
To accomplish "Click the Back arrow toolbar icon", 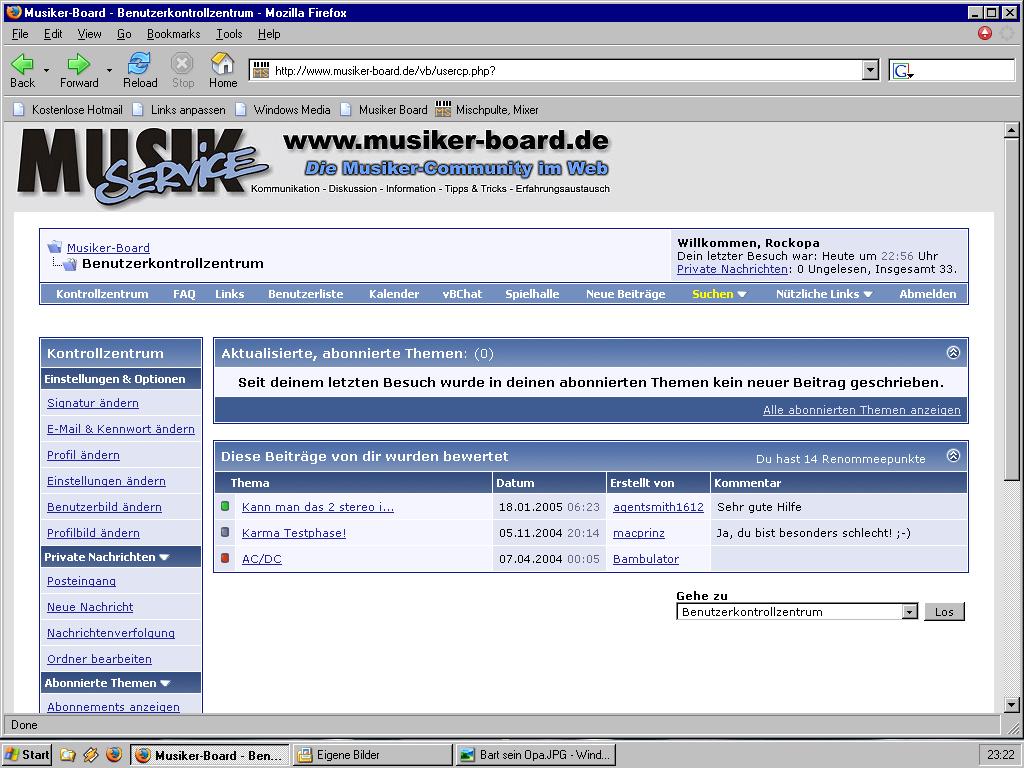I will click(22, 64).
